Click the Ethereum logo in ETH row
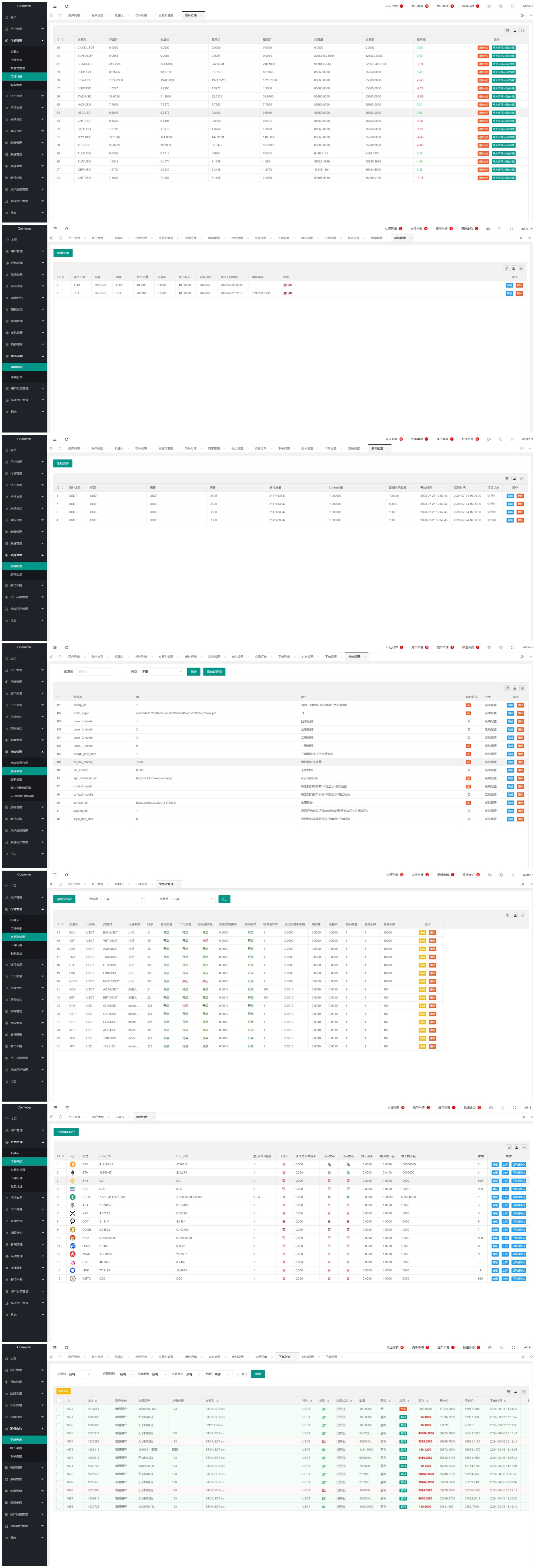Viewport: 535px width, 1568px height. pyautogui.click(x=73, y=1172)
